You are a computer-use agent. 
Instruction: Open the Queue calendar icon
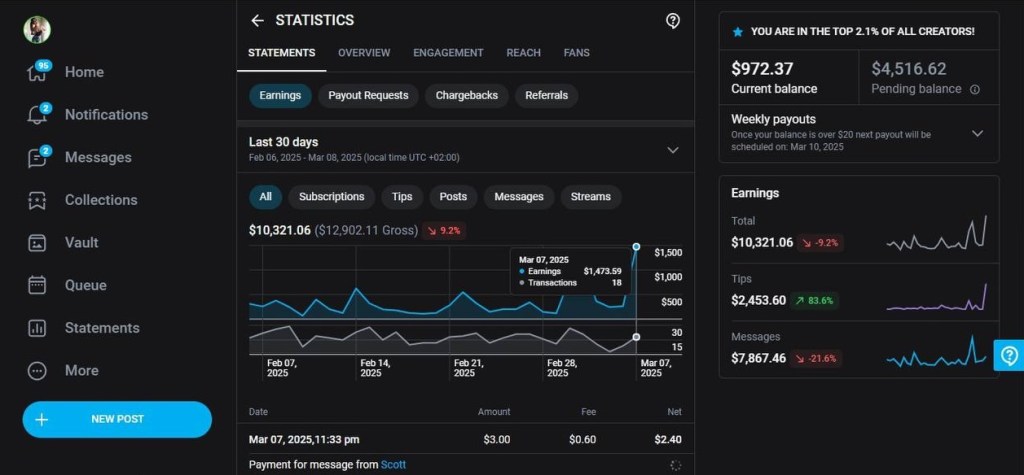tap(37, 285)
